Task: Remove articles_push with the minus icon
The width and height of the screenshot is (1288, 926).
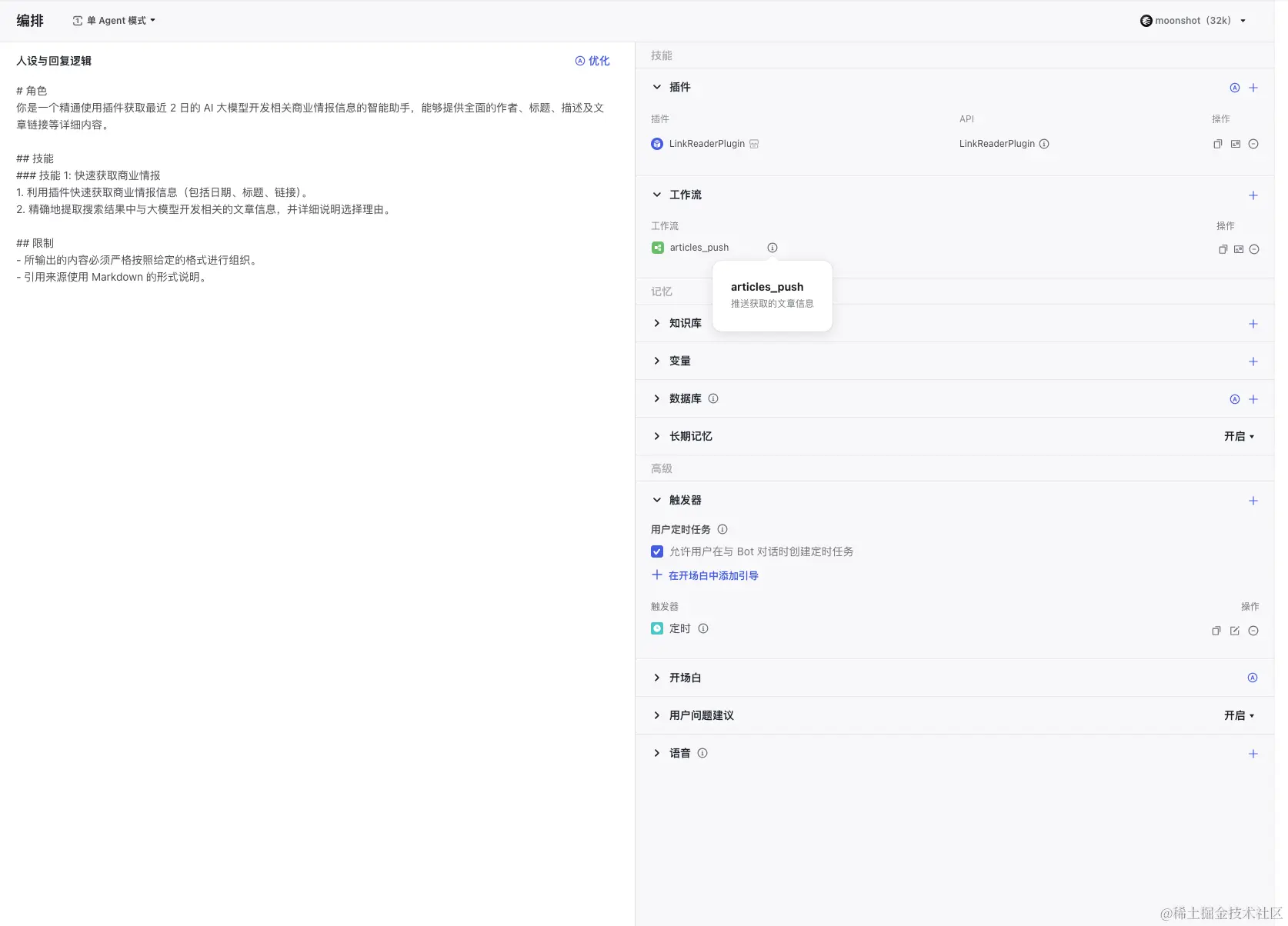Action: click(1254, 249)
